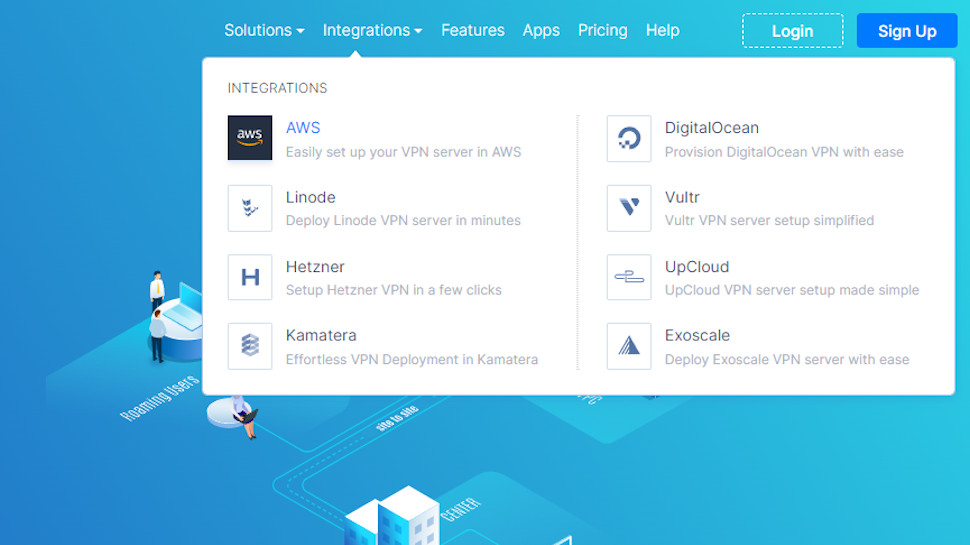The width and height of the screenshot is (970, 545).
Task: Open the Solutions dropdown menu
Action: point(264,30)
